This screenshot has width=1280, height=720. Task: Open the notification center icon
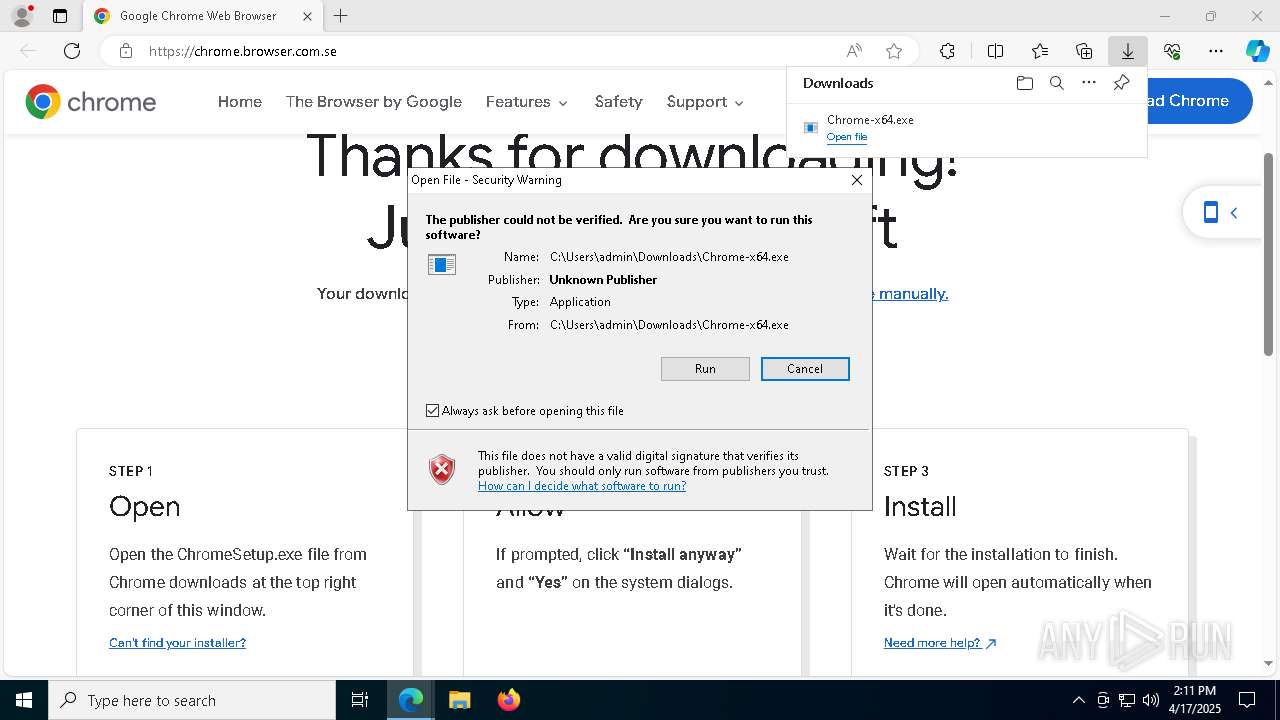point(1247,700)
